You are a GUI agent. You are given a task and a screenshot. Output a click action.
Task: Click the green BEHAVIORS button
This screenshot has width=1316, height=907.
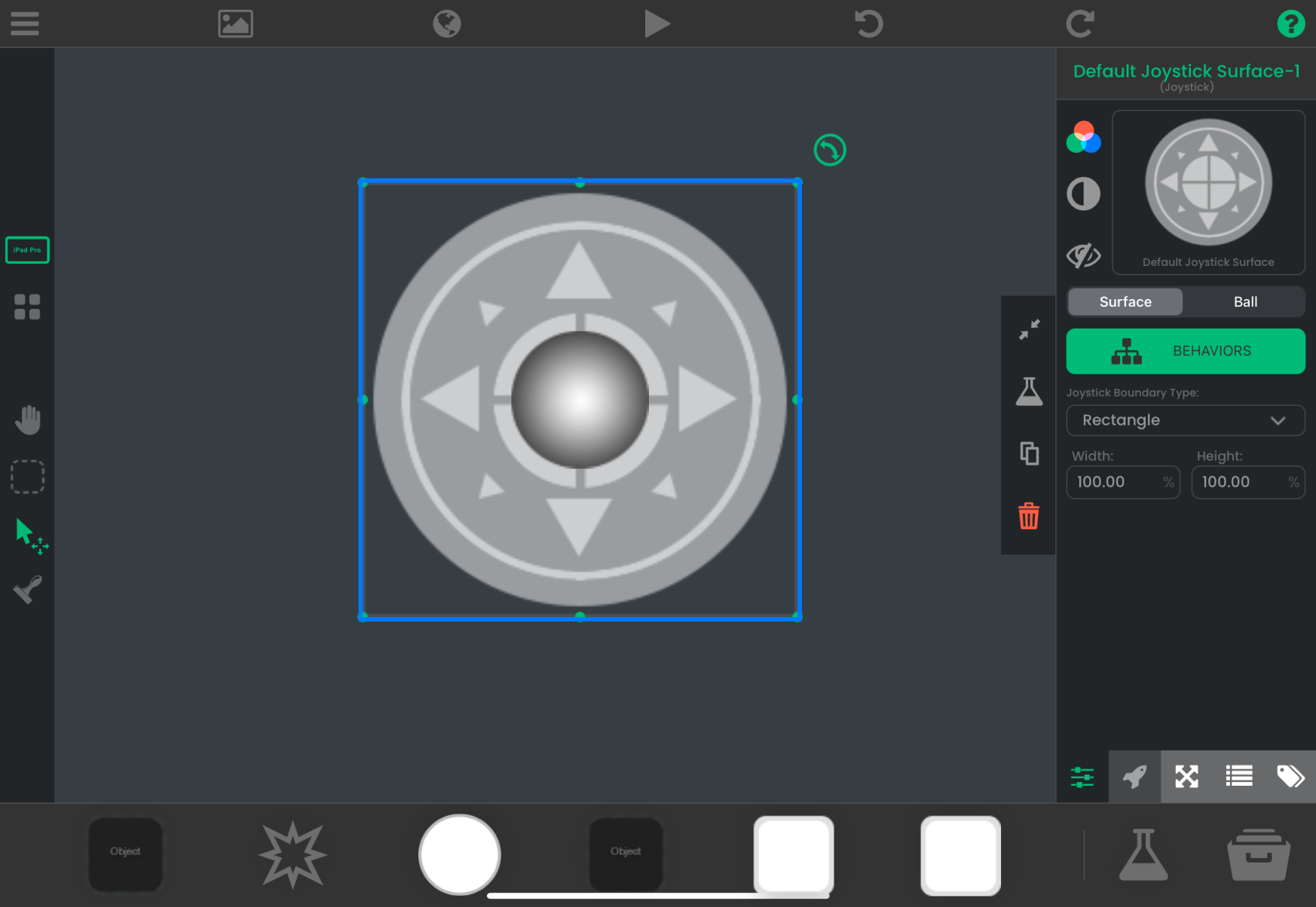pos(1185,351)
